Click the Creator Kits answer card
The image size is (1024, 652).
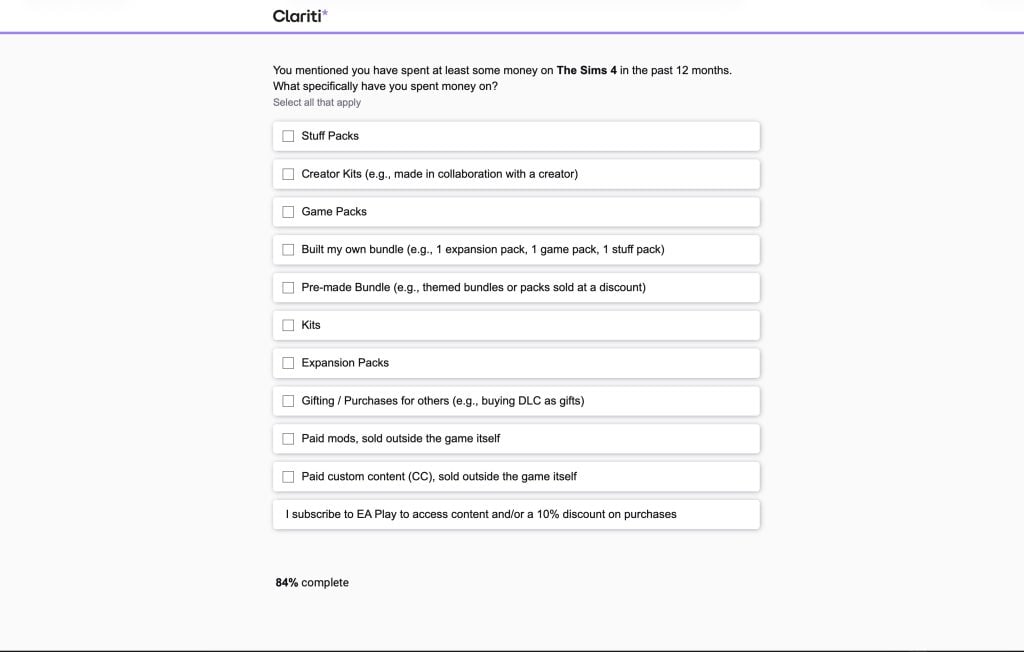[x=515, y=174]
